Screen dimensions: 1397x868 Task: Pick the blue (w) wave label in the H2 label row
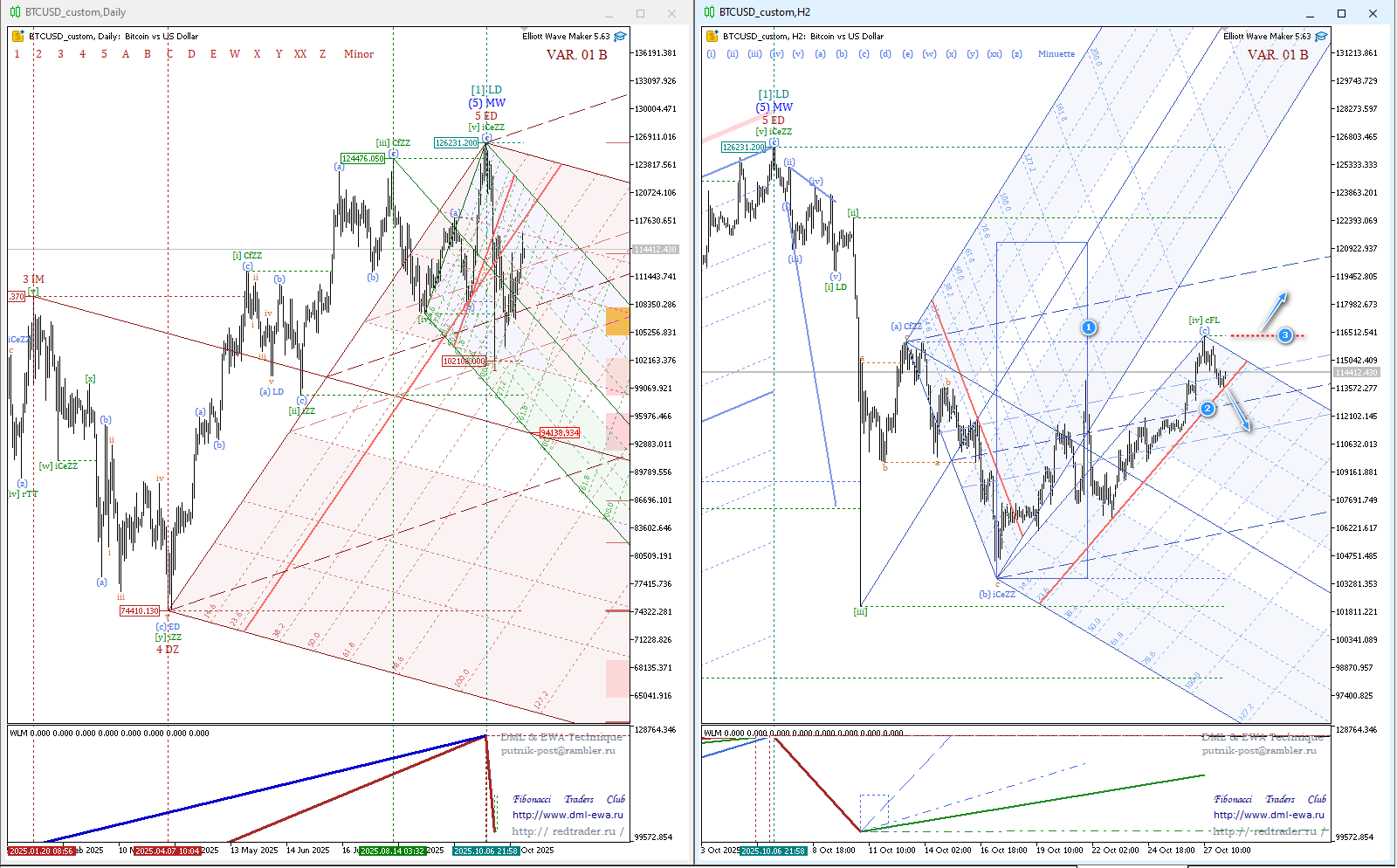coord(929,54)
